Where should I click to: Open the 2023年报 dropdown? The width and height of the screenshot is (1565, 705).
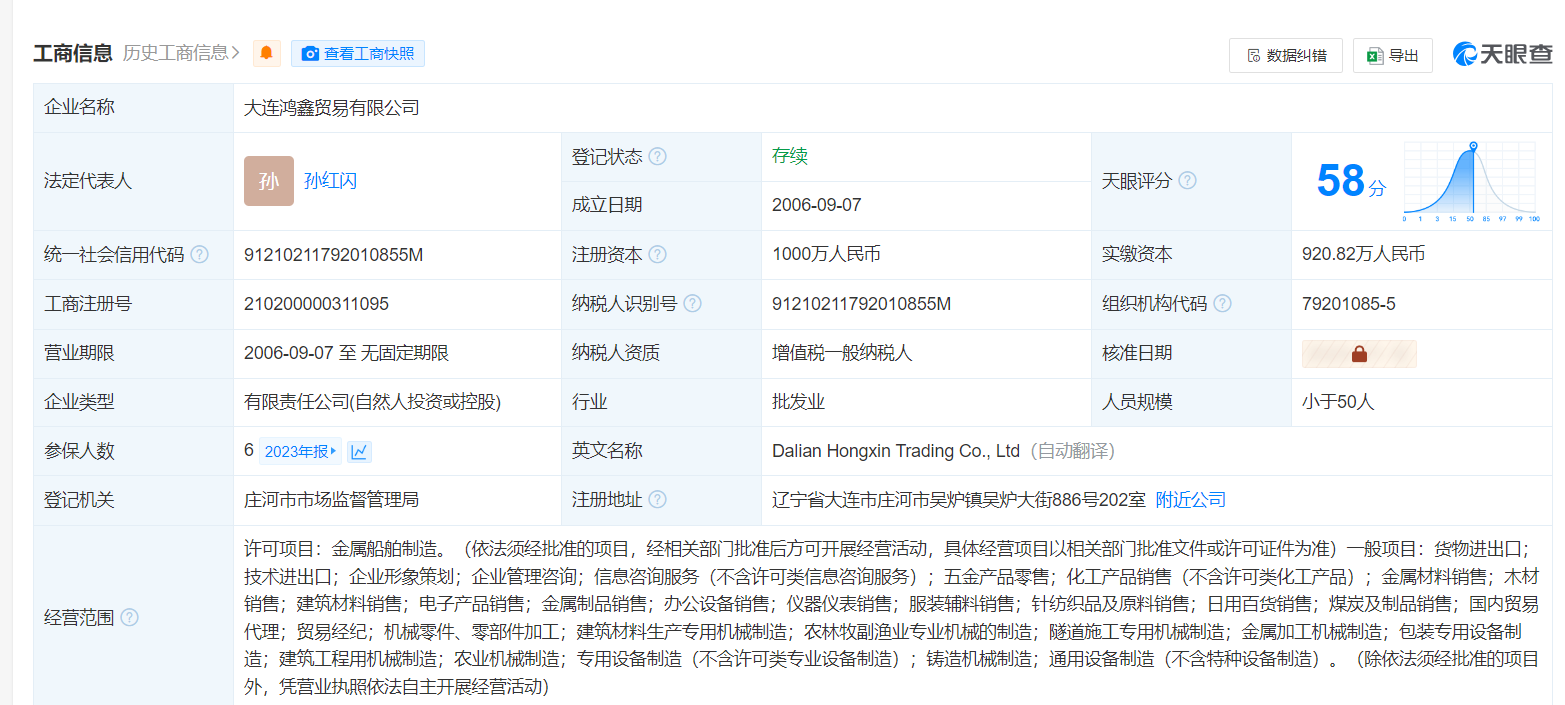pos(300,452)
